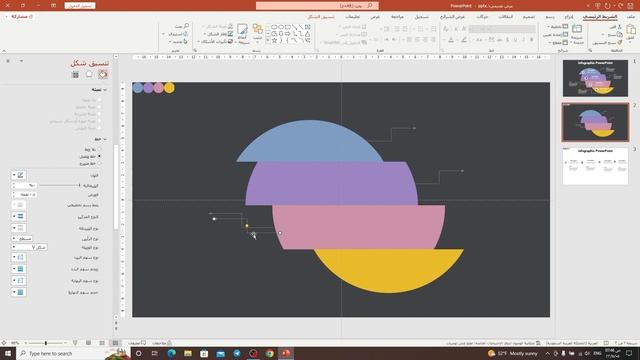Click the Format Painter brush icon
This screenshot has height=360, width=640.
point(620,42)
